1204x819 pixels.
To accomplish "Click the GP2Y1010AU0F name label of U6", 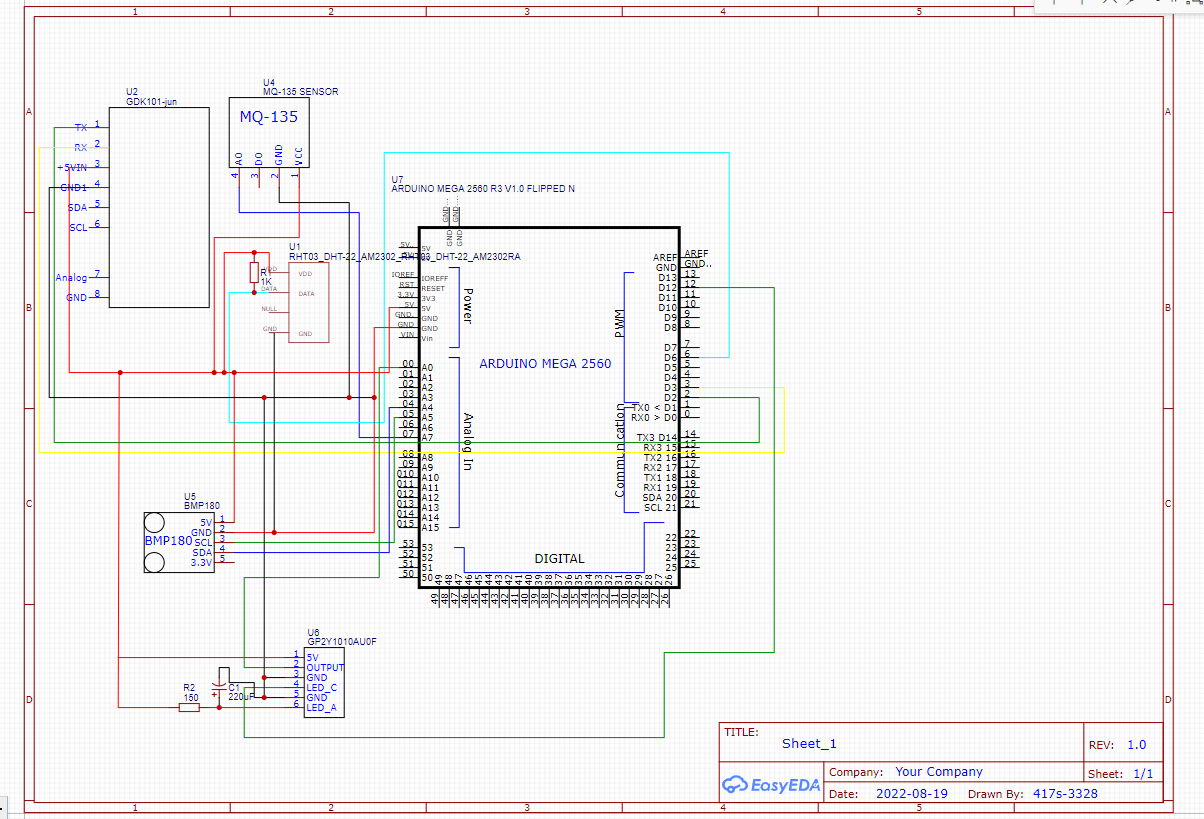I will (x=342, y=641).
